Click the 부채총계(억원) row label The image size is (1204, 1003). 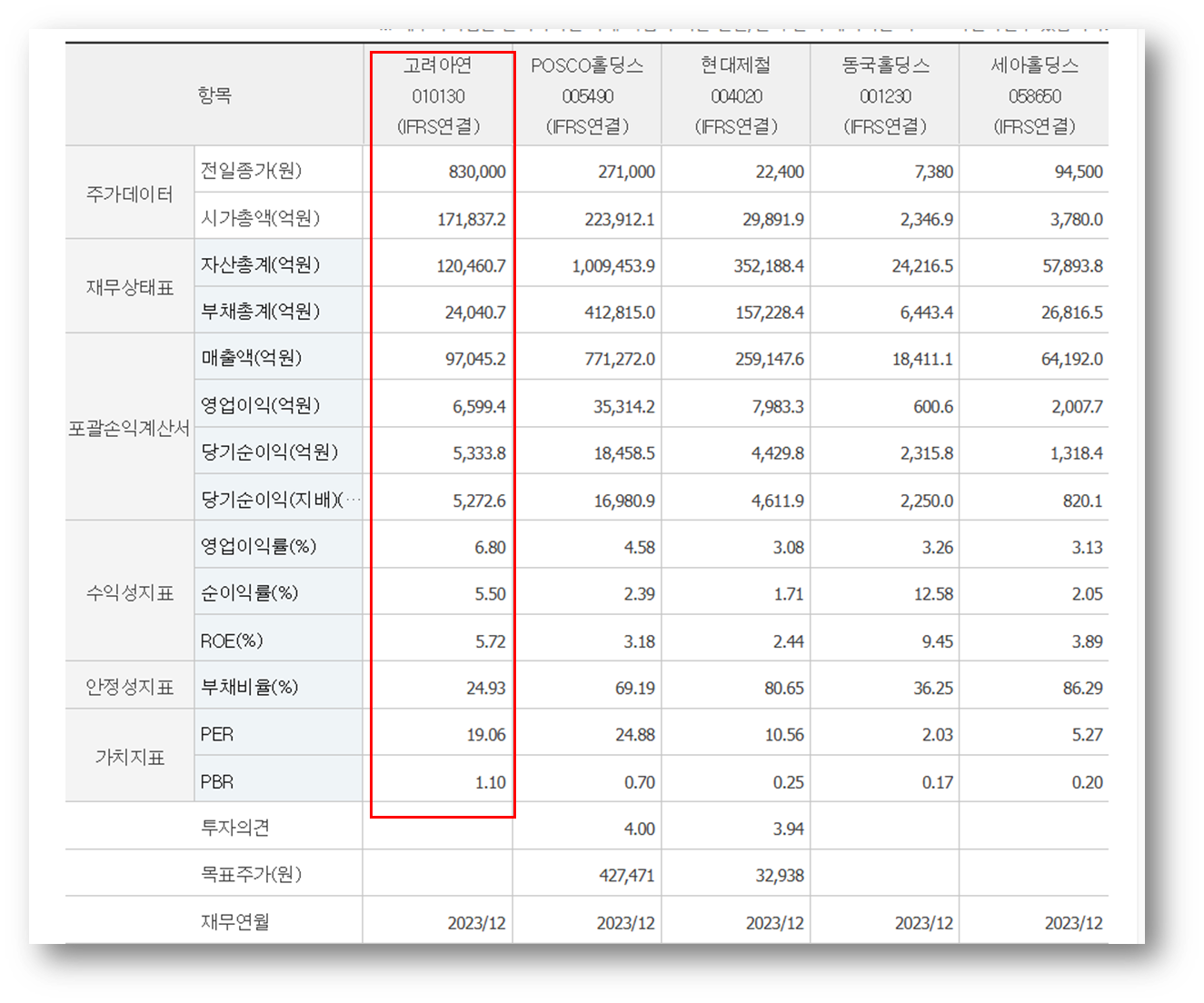260,312
